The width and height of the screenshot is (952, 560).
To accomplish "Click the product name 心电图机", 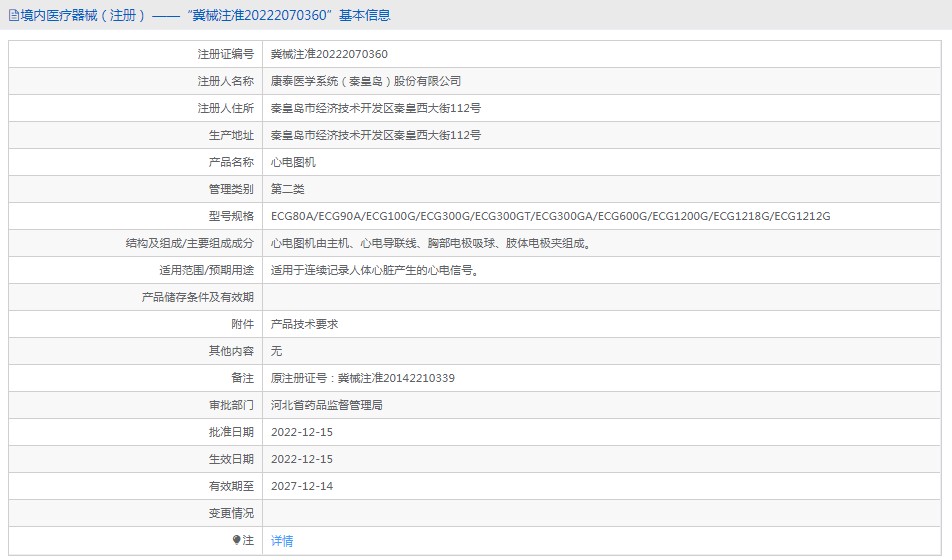I will click(x=293, y=162).
